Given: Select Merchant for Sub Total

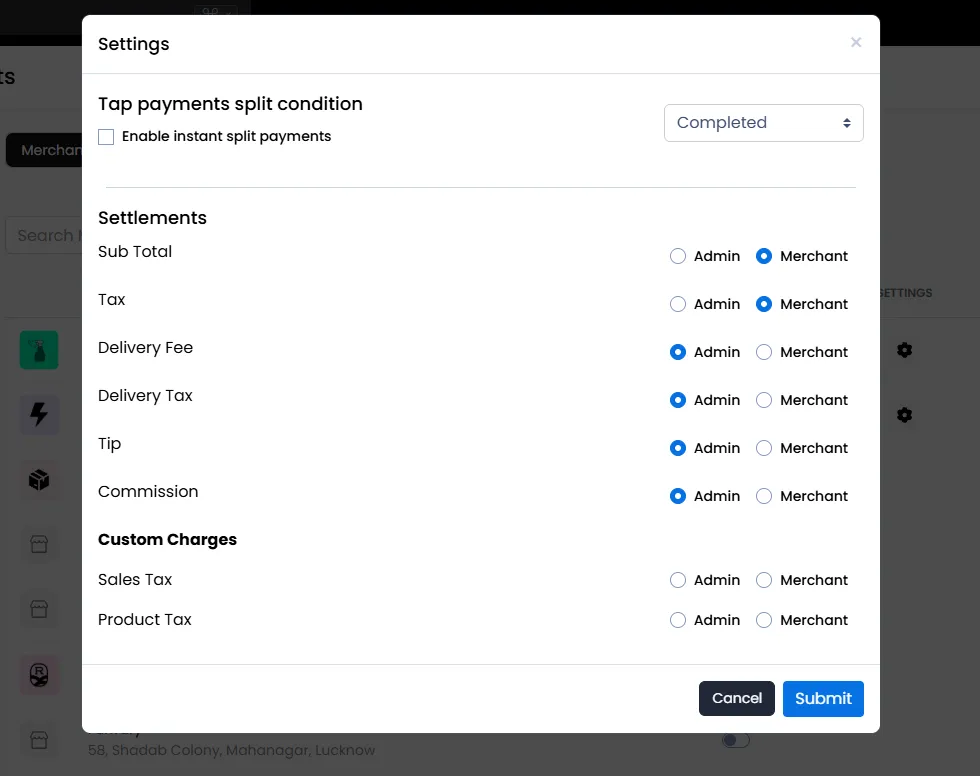Looking at the screenshot, I should (764, 256).
